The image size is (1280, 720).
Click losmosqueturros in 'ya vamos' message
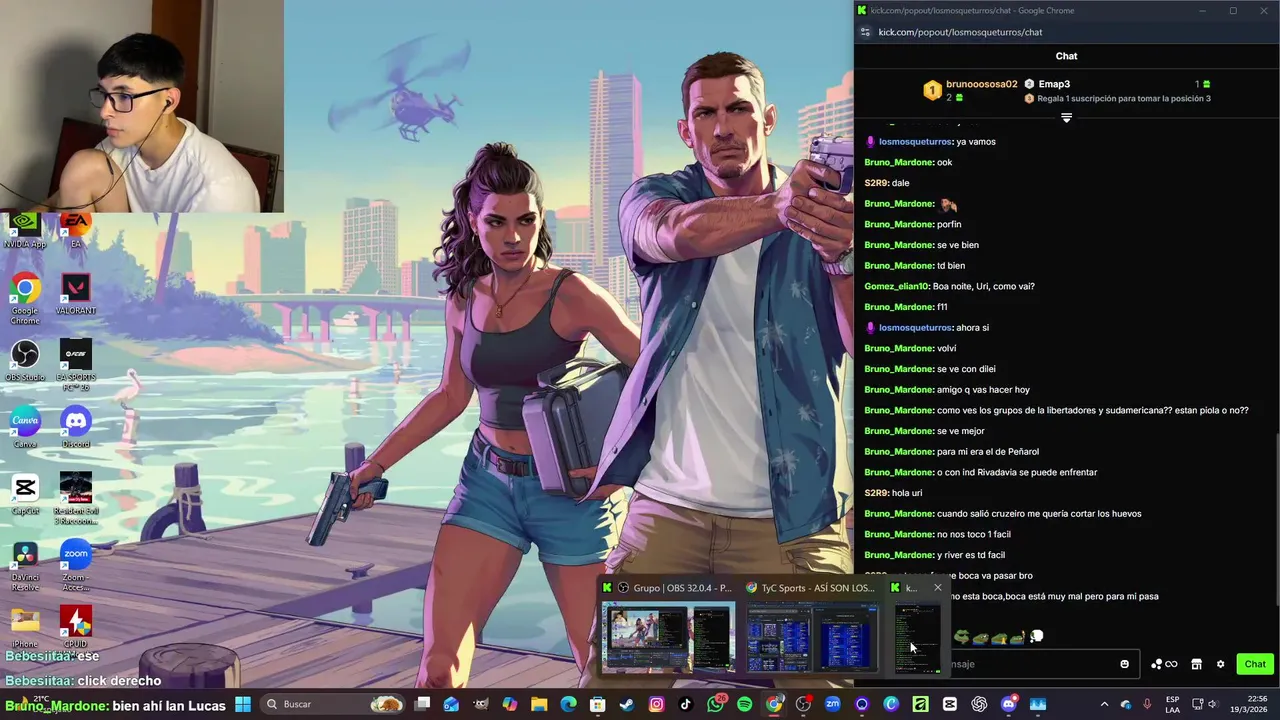(915, 142)
